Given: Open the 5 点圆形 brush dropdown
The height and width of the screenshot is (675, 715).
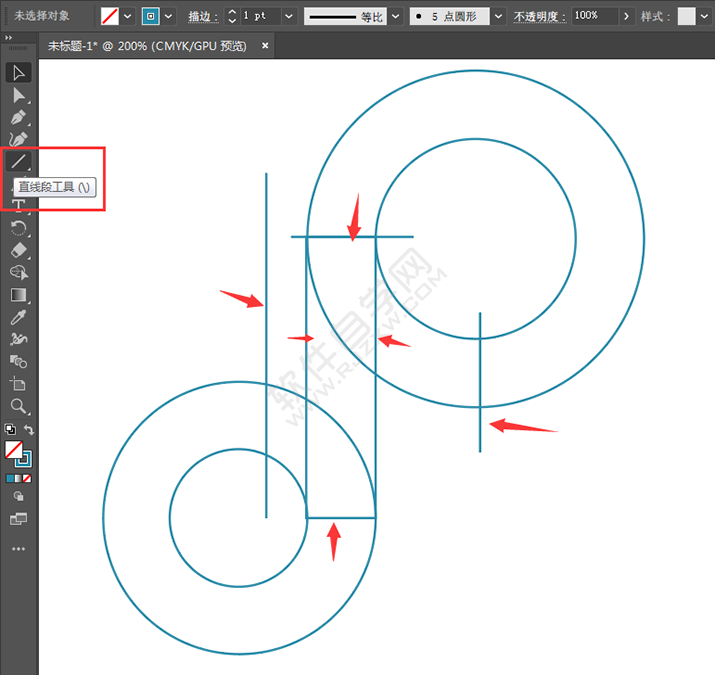Looking at the screenshot, I should (x=497, y=16).
